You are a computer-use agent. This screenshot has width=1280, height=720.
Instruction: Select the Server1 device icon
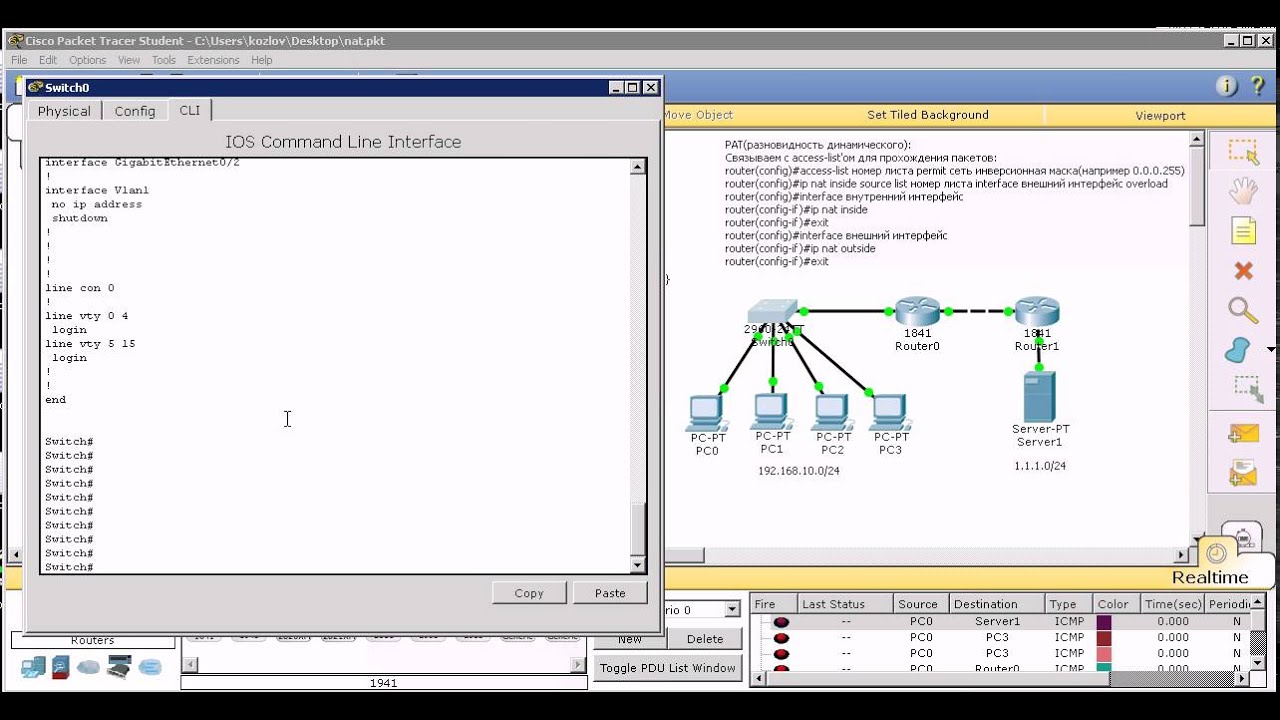pyautogui.click(x=1039, y=396)
